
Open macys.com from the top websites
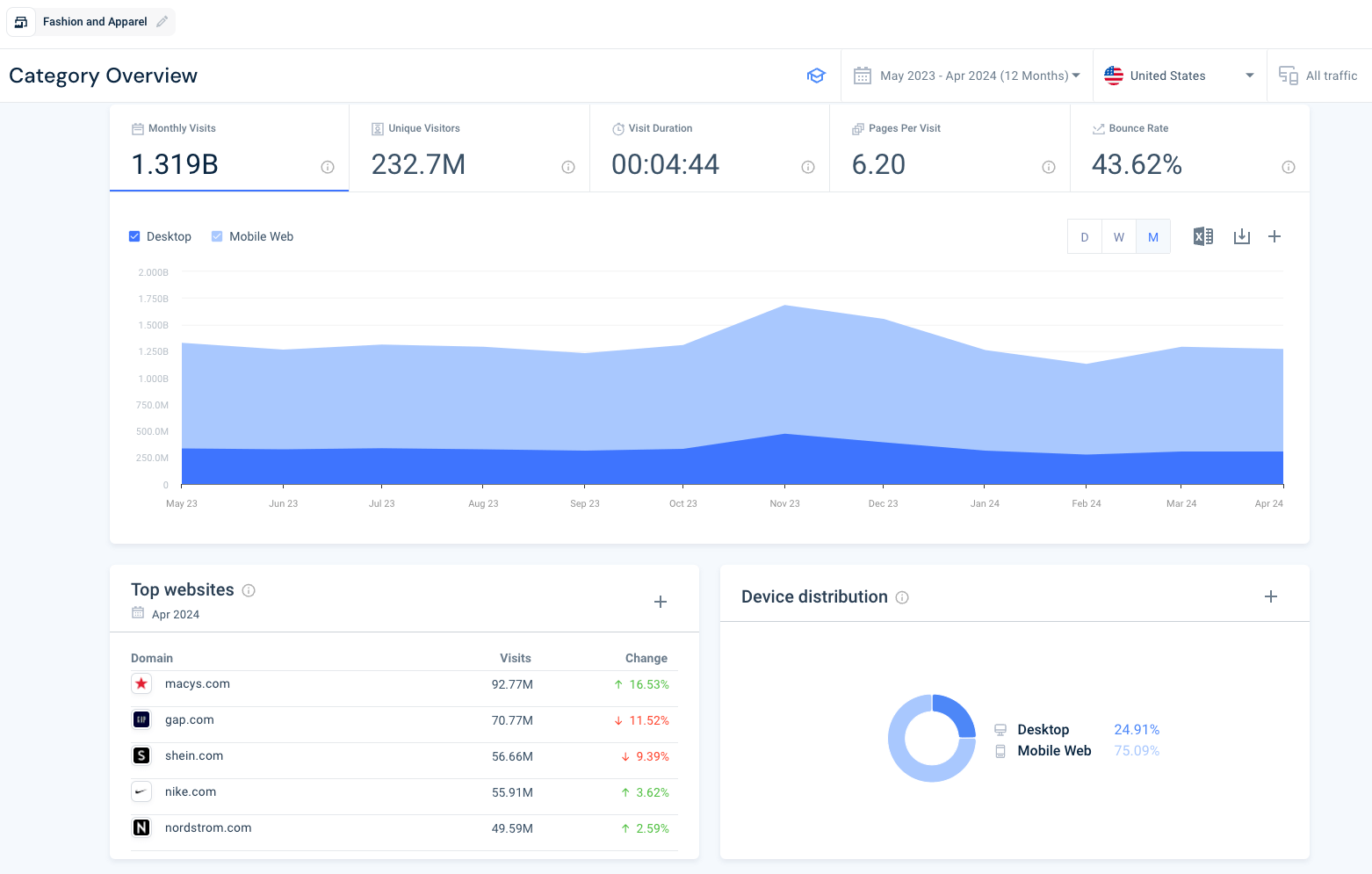[x=198, y=684]
